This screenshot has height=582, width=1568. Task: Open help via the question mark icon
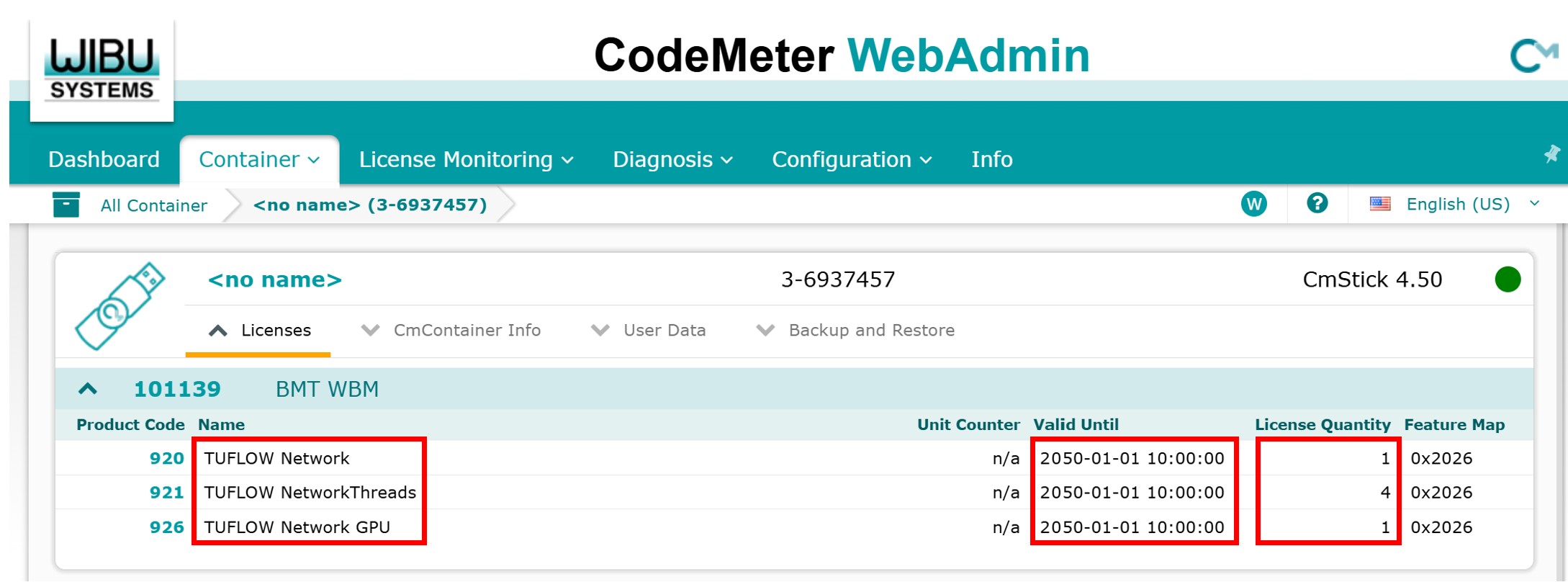point(1317,203)
